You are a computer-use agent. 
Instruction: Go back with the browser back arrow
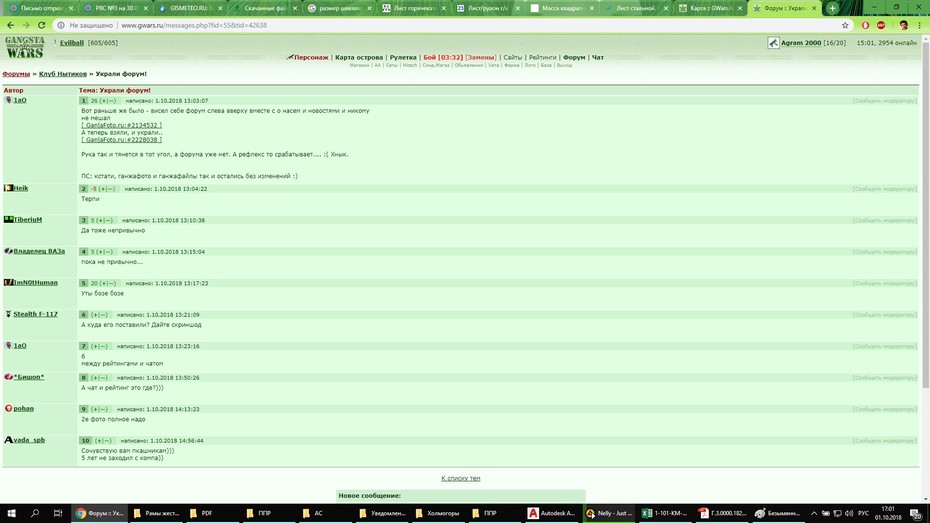point(10,25)
